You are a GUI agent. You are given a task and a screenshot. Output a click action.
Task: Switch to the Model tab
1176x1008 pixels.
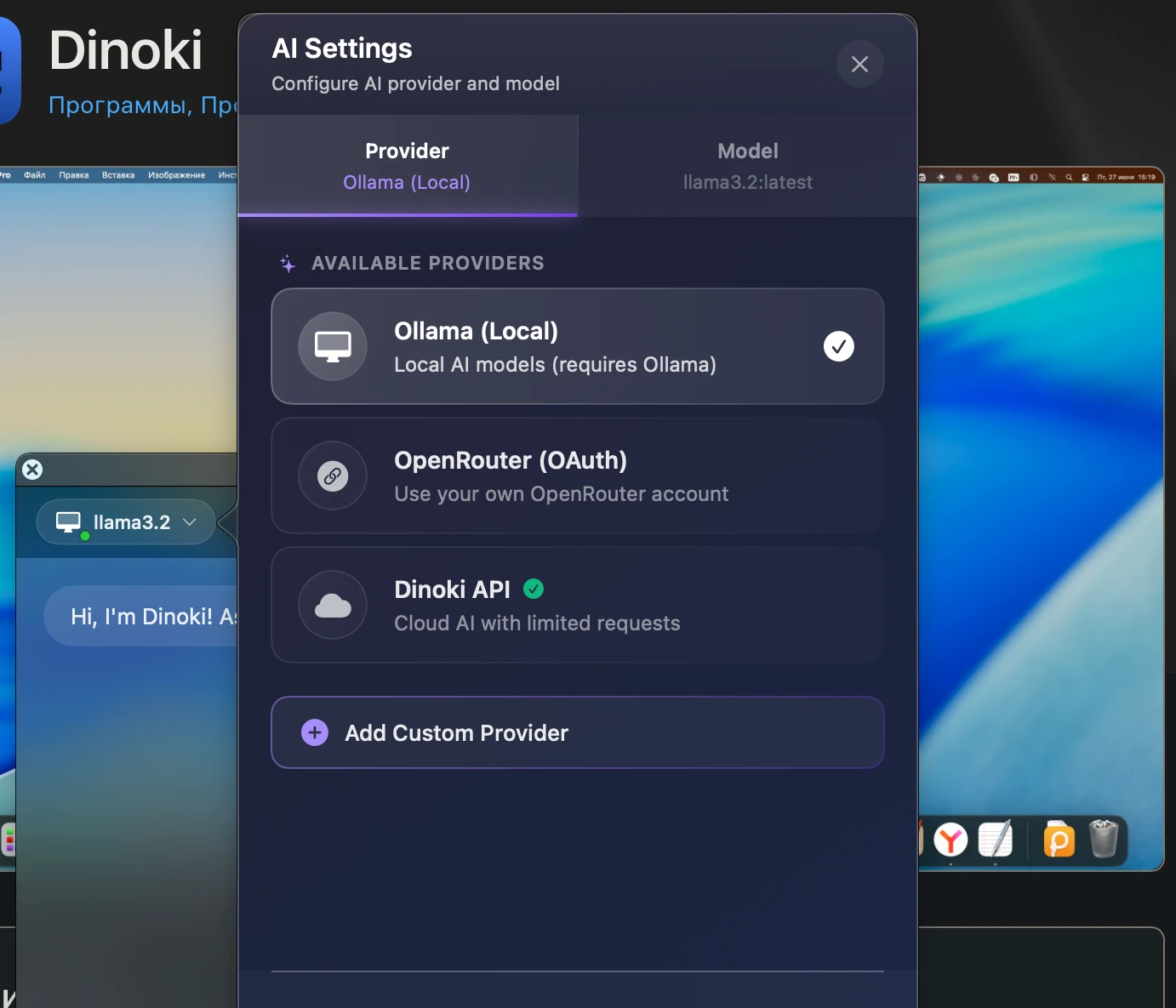[x=748, y=166]
